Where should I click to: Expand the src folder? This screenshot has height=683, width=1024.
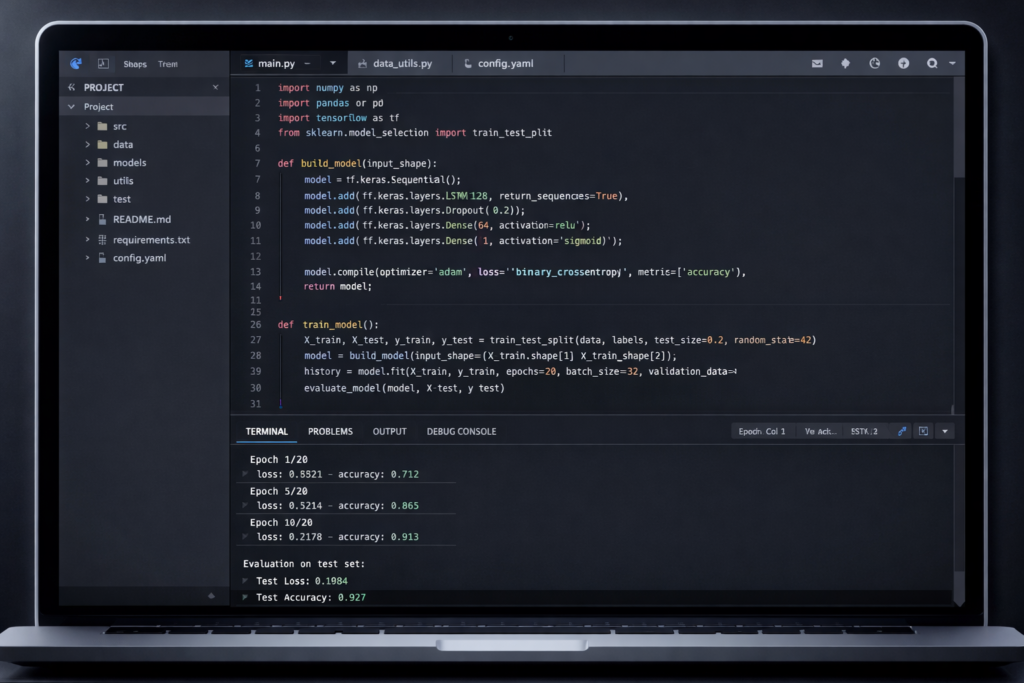pos(88,126)
